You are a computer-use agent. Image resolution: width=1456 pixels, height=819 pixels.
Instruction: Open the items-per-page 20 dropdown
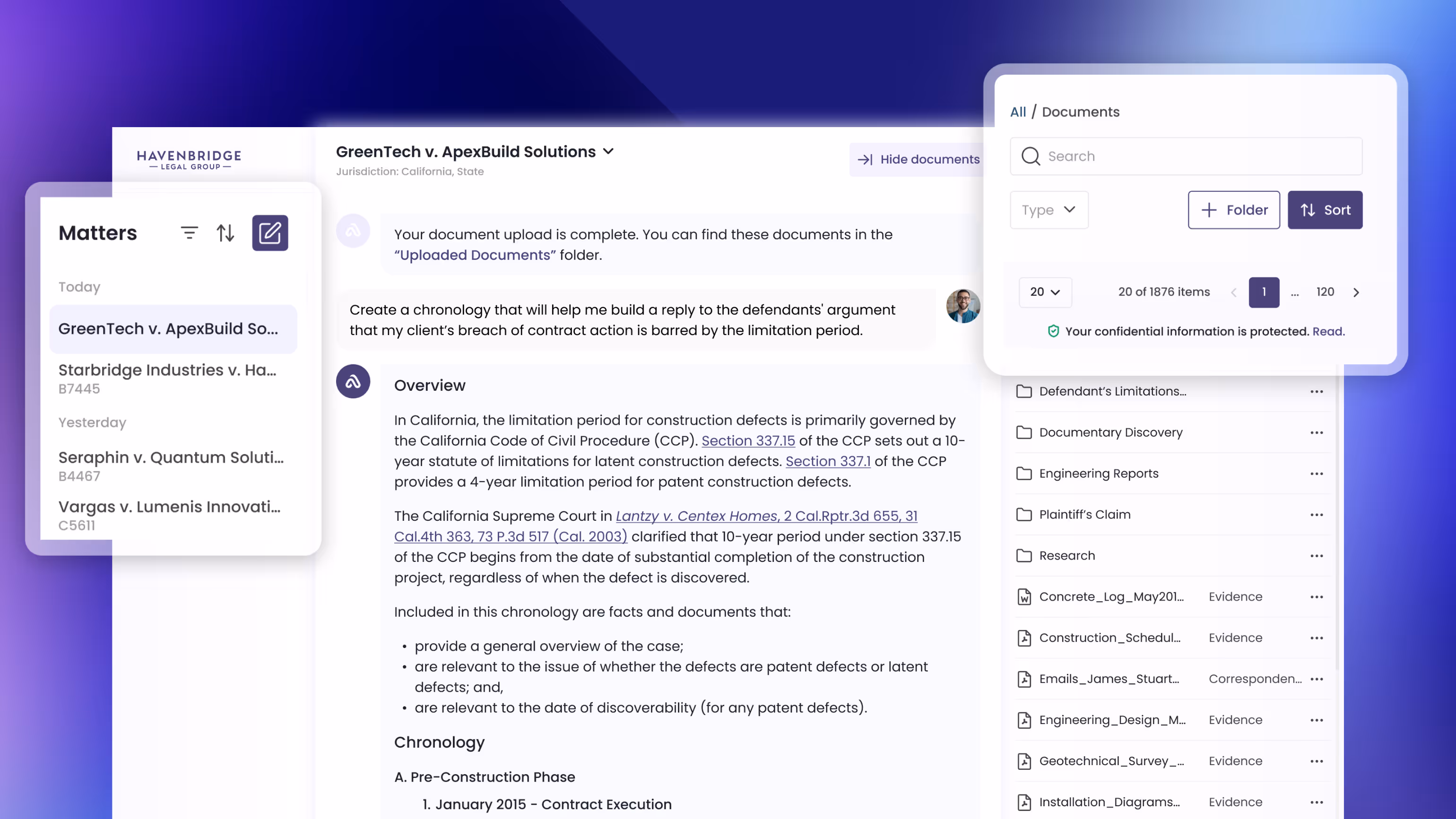click(1045, 292)
